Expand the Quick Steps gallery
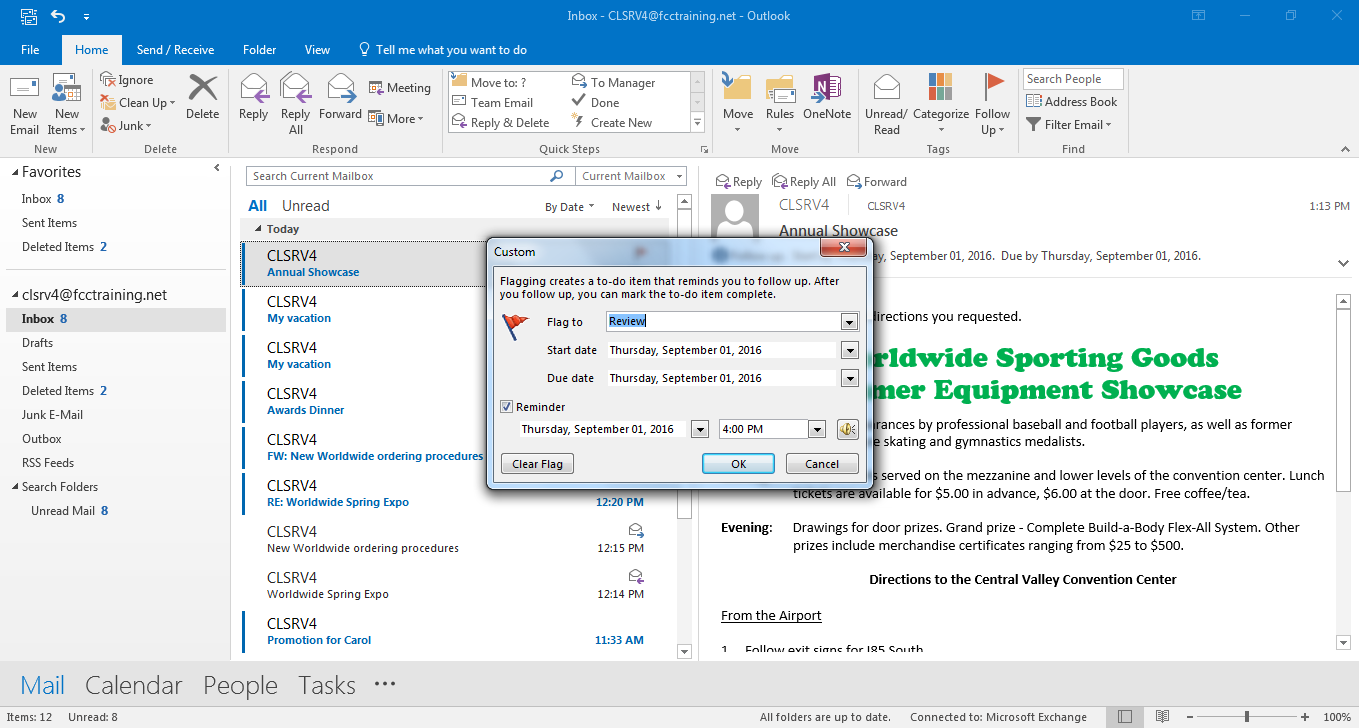This screenshot has height=728, width=1359. click(698, 123)
